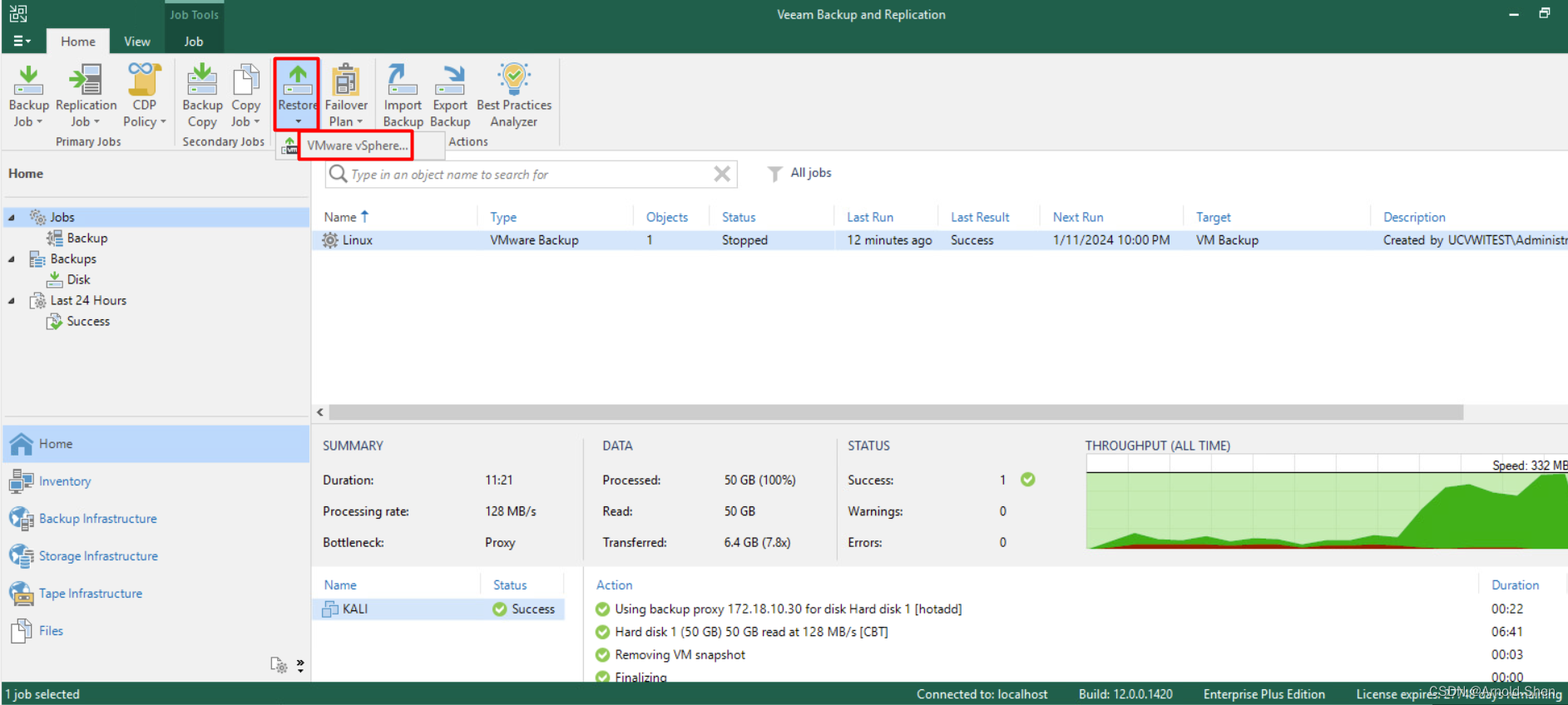
Task: Select the Linux job row
Action: click(x=940, y=240)
